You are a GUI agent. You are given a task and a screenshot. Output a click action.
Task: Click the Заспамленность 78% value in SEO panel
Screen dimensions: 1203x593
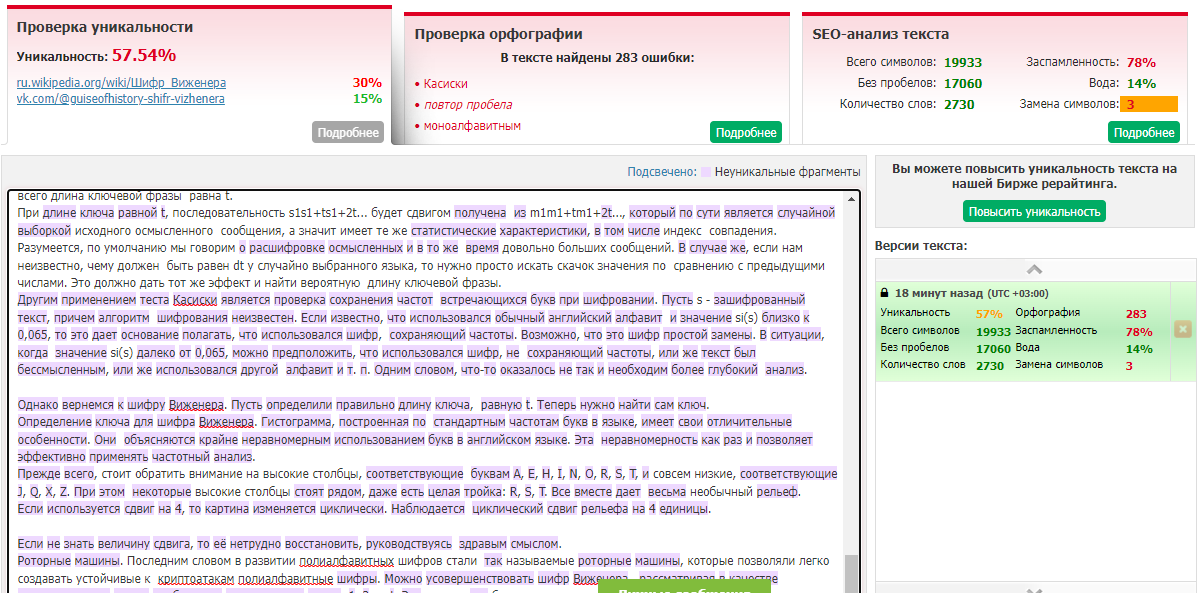(x=1141, y=62)
